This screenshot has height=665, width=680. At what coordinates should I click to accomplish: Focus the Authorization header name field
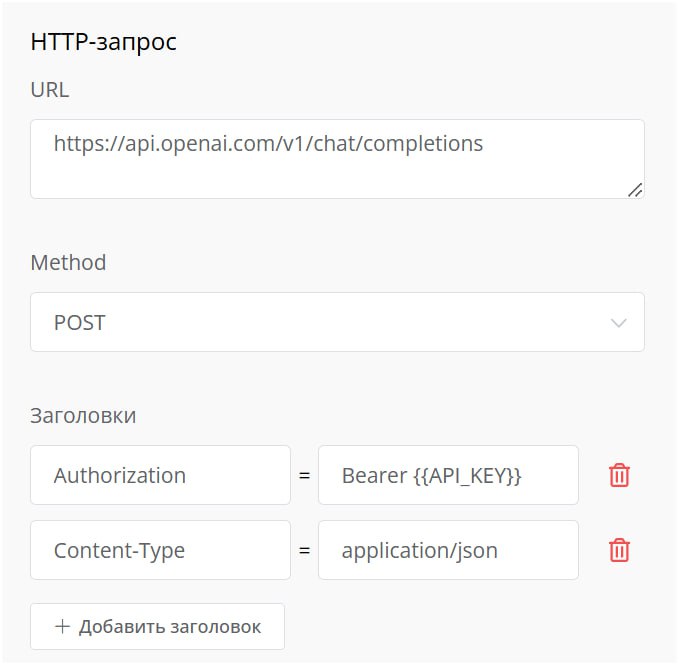160,475
